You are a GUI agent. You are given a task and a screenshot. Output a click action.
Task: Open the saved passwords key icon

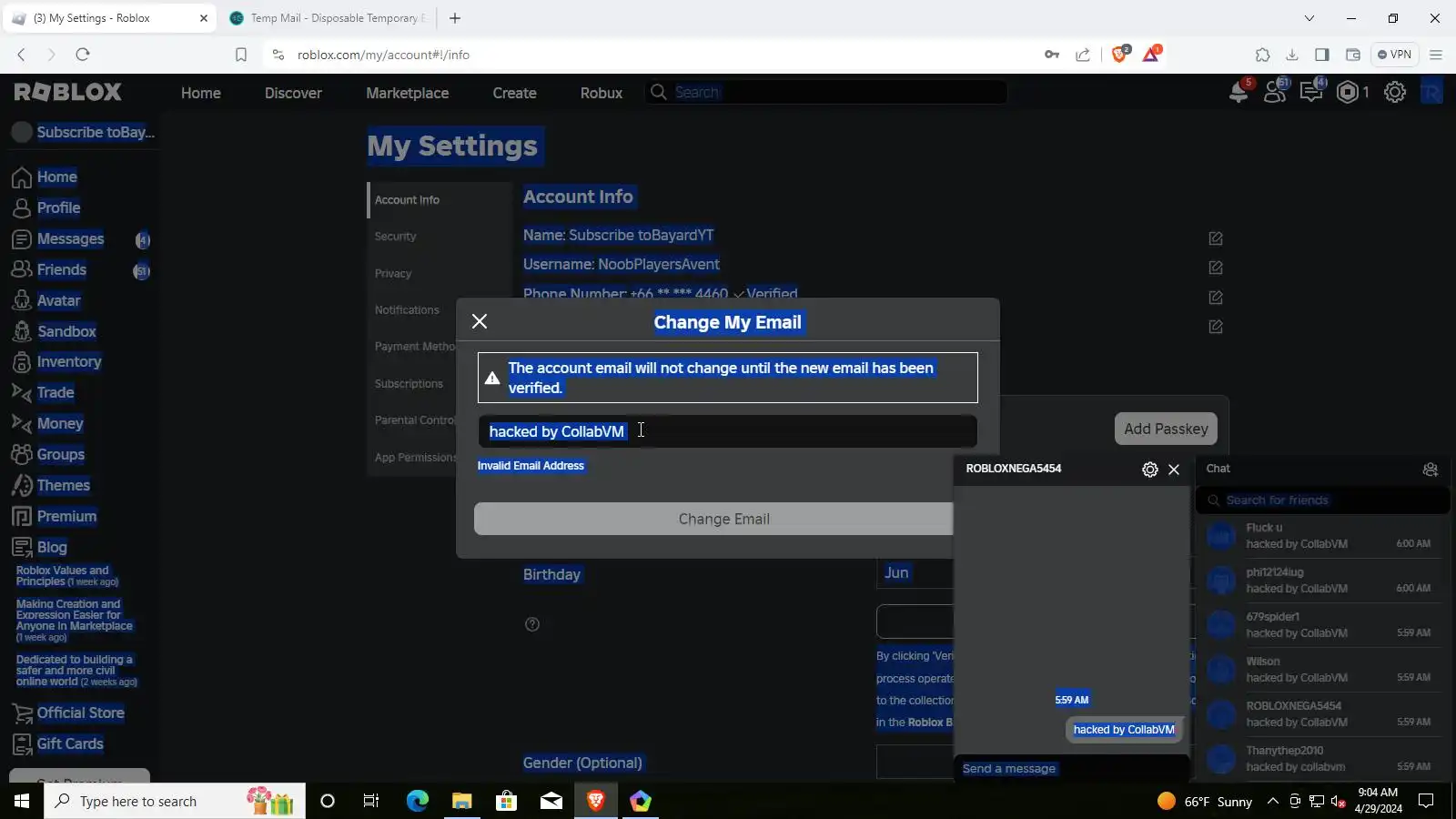point(1052,55)
